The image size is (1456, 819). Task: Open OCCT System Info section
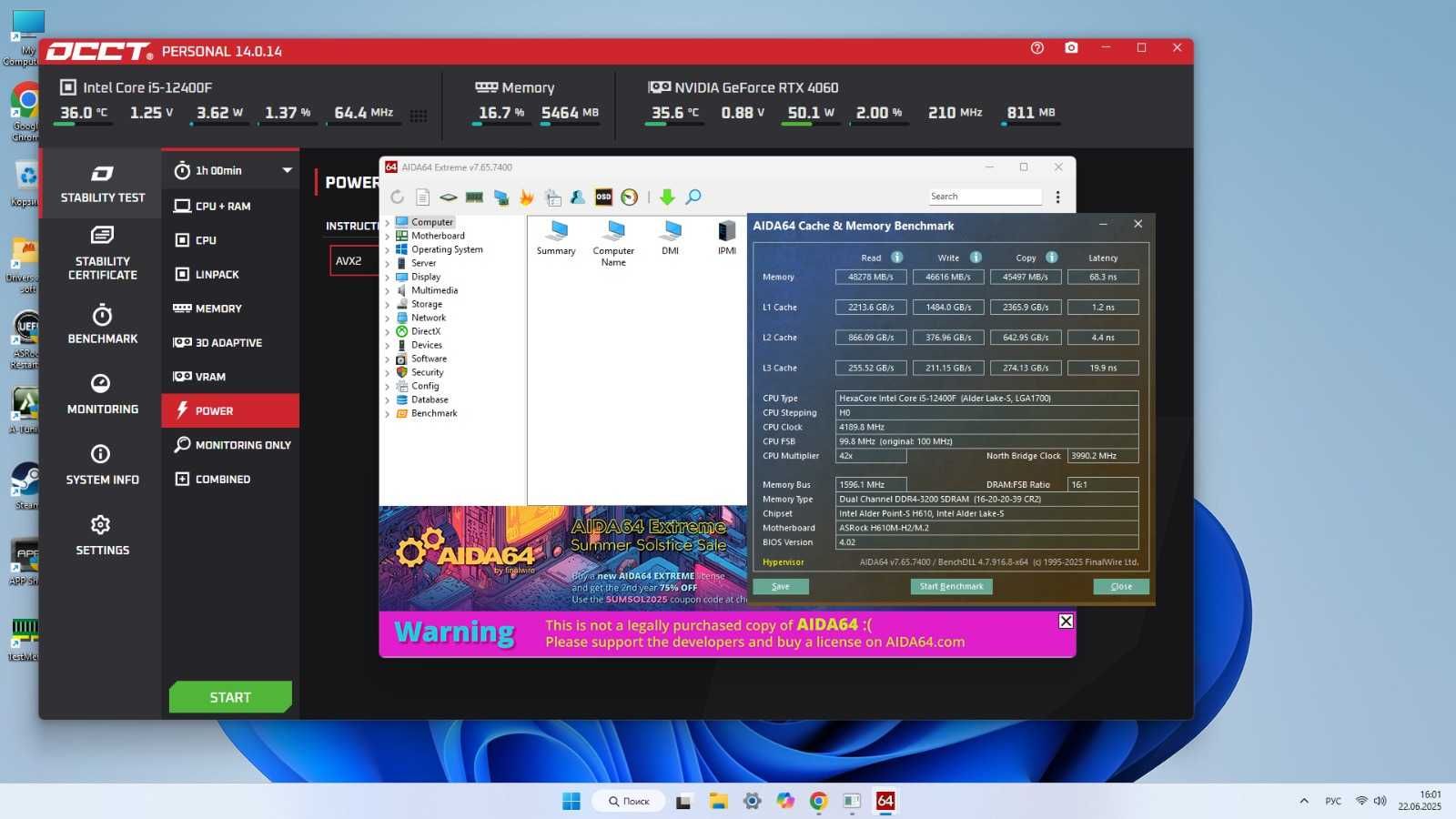tap(102, 466)
